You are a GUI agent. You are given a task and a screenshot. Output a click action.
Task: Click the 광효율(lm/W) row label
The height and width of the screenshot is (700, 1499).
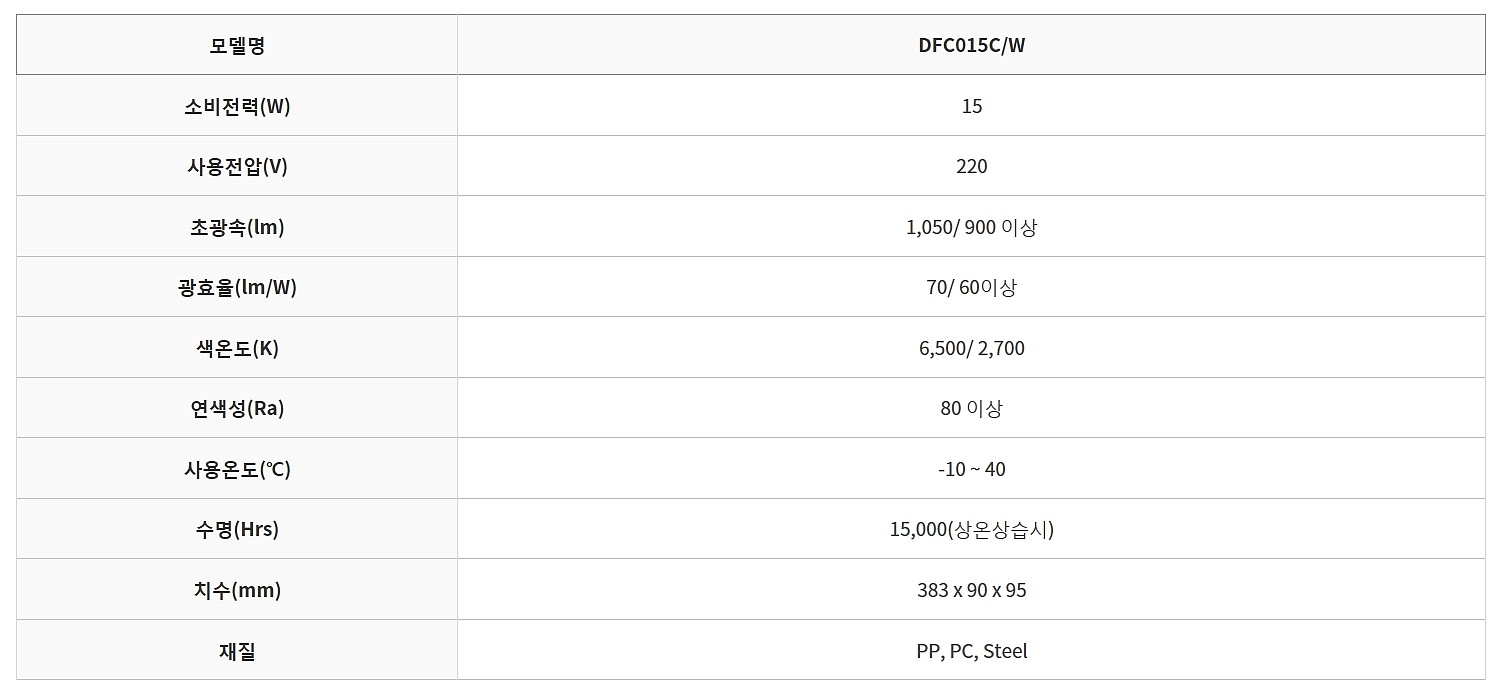pyautogui.click(x=237, y=287)
